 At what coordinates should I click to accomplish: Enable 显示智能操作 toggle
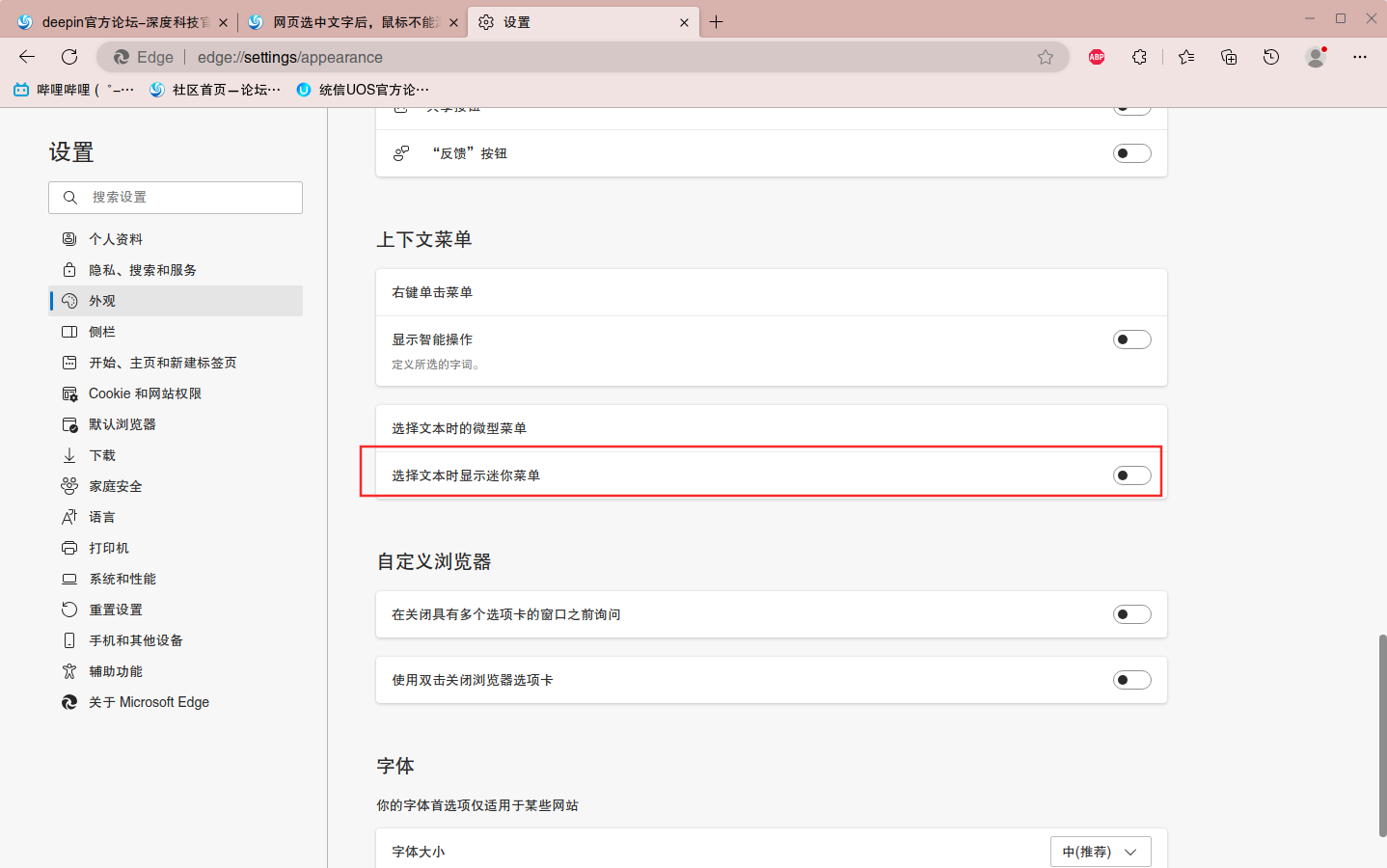point(1132,339)
